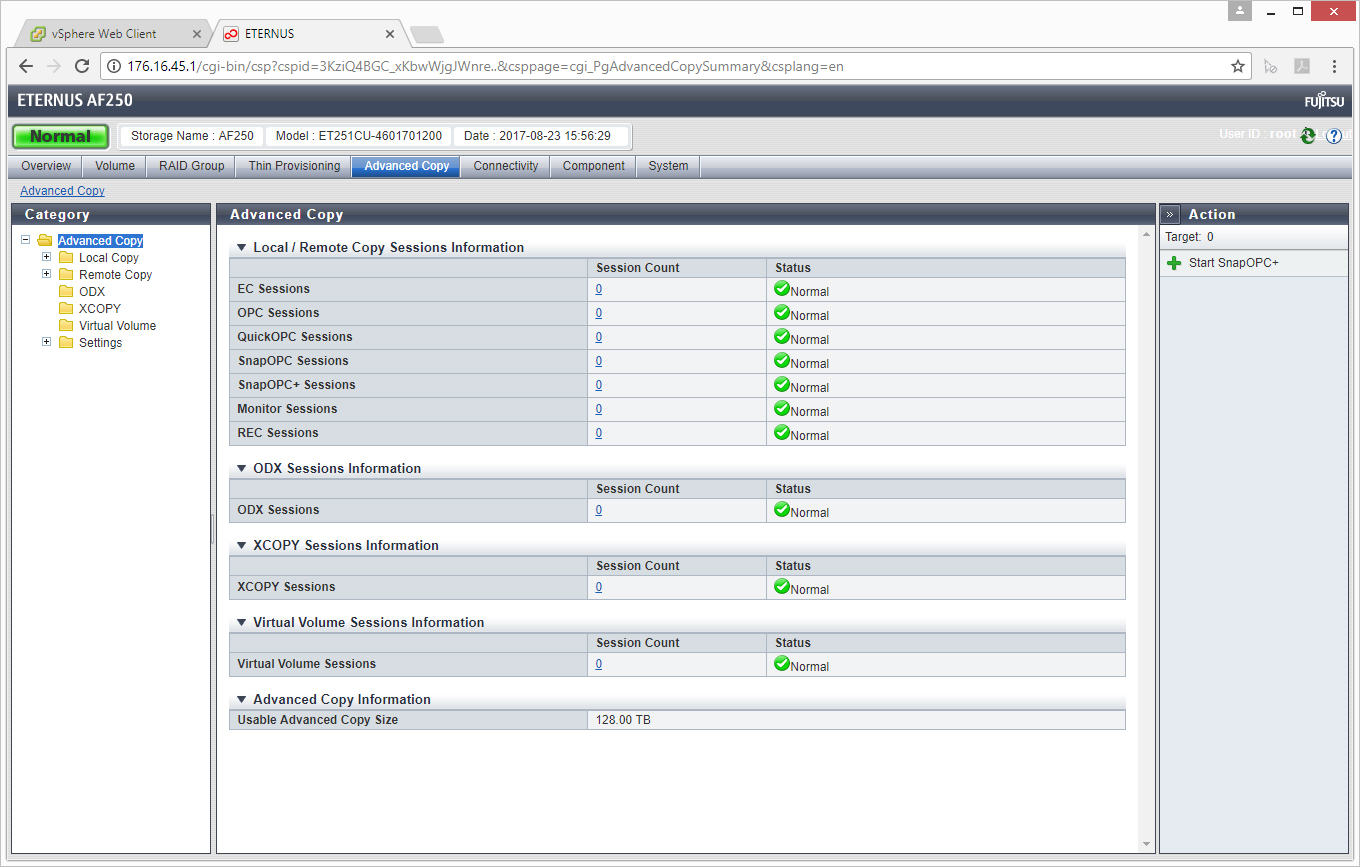Collapse ODX Sessions Information section

click(x=241, y=468)
